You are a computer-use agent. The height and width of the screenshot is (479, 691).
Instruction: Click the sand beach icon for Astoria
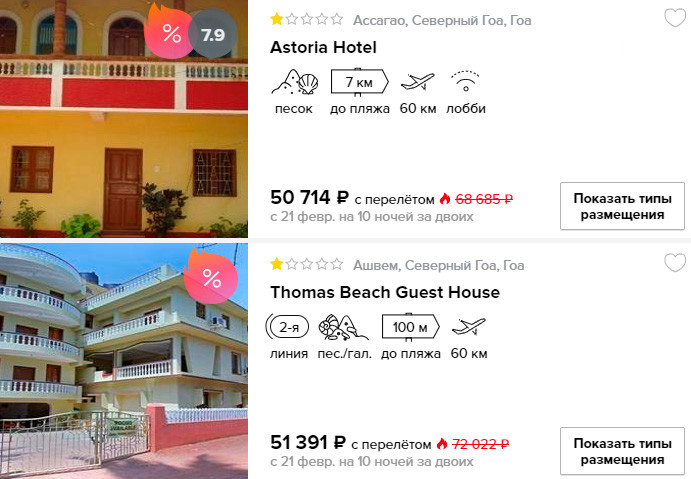coord(294,82)
